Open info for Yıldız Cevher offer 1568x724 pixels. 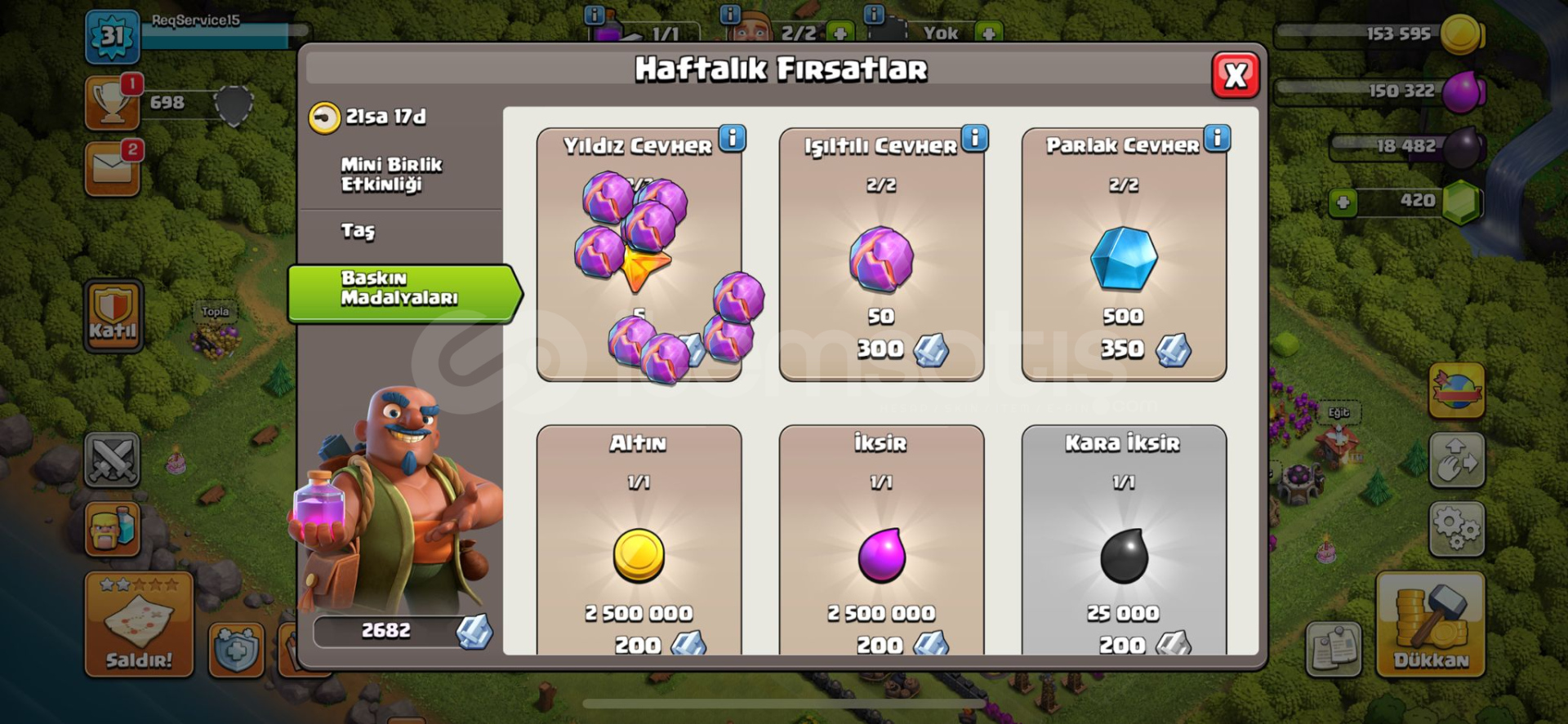tap(733, 138)
